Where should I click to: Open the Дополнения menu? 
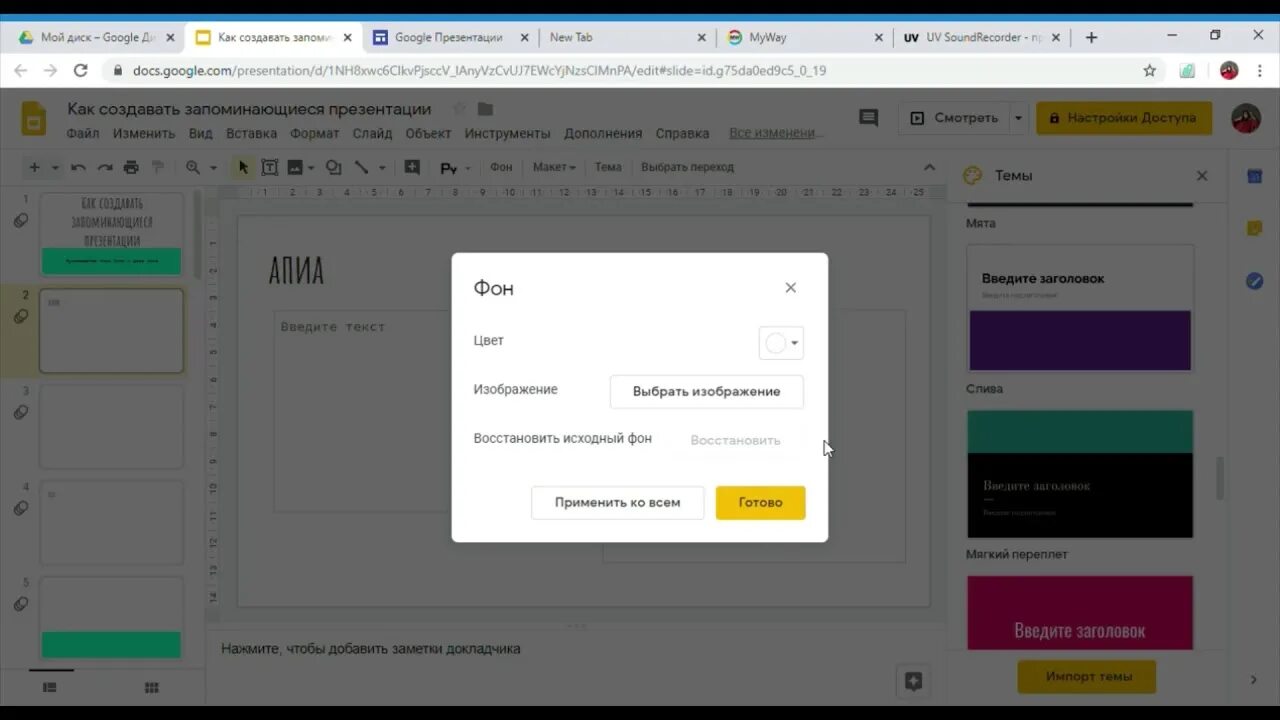pos(603,133)
